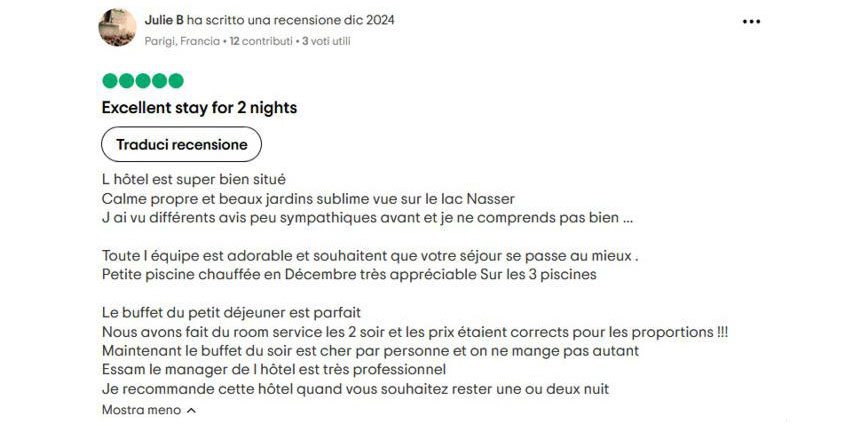Click the line starting 'Je recommande cette hôtel'
Screen dimensions: 866x433
pos(355,389)
